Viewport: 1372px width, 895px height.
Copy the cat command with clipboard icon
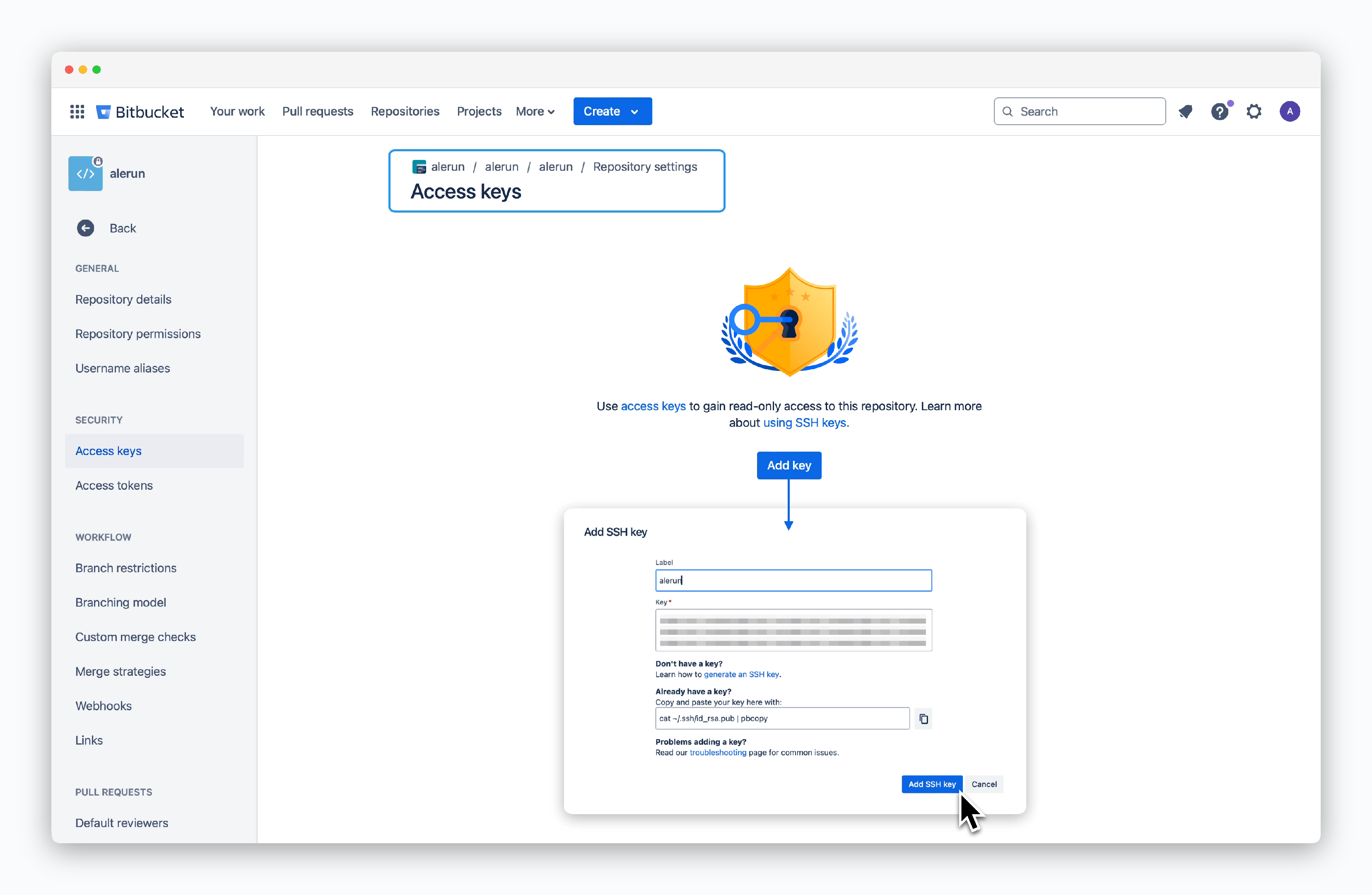pyautogui.click(x=924, y=718)
